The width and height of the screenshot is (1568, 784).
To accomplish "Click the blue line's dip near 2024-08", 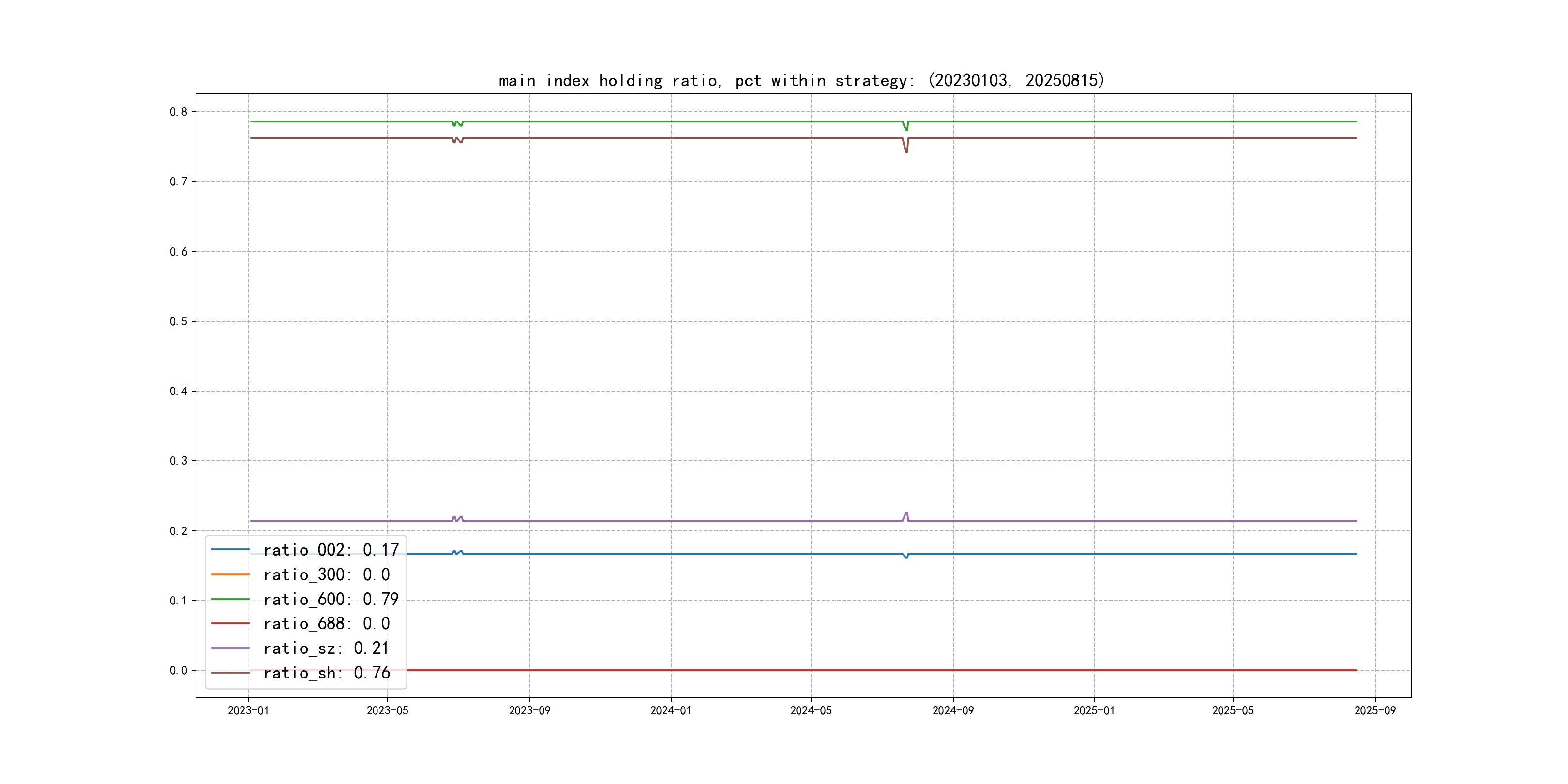I will [x=906, y=557].
